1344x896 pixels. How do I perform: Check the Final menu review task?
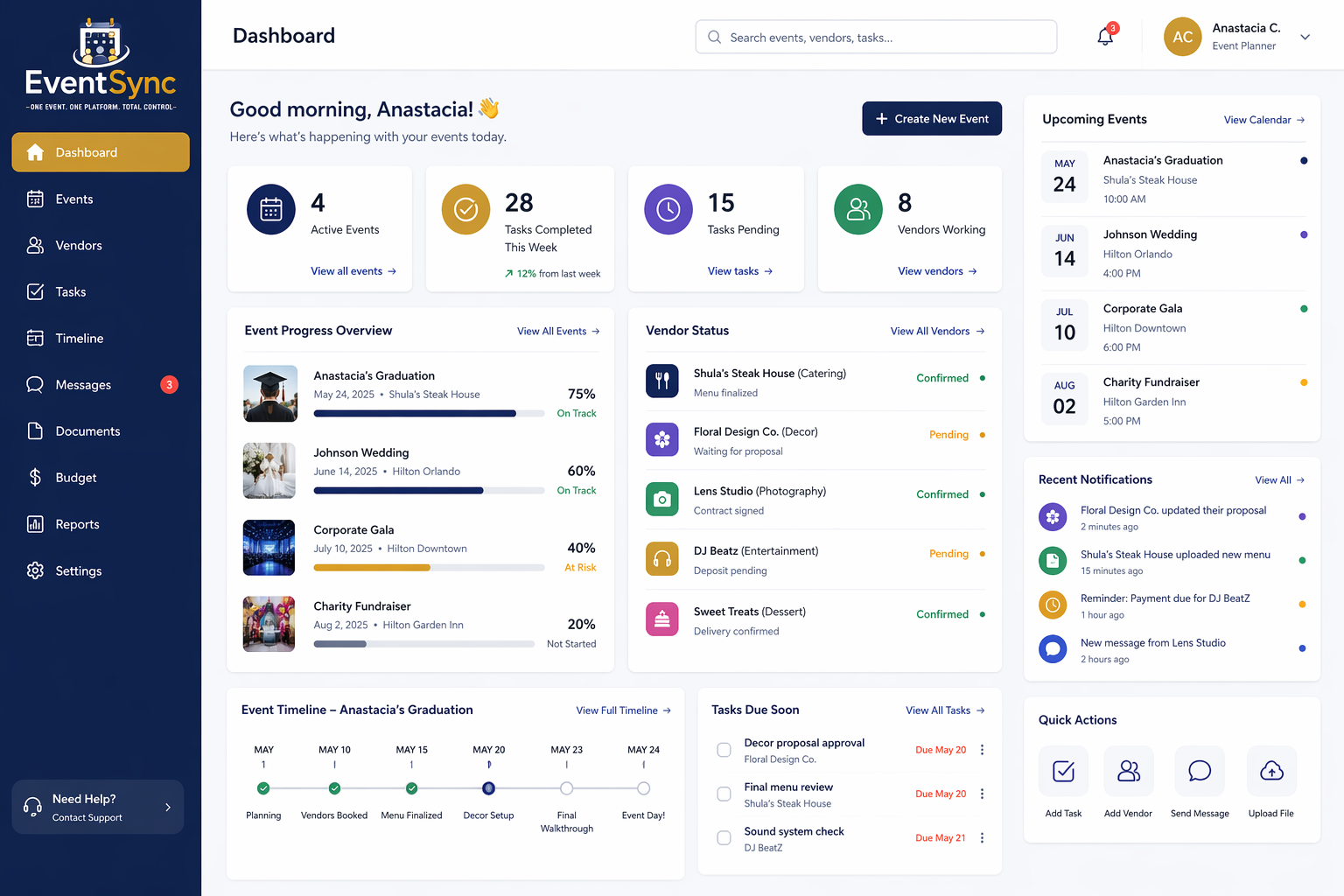724,794
